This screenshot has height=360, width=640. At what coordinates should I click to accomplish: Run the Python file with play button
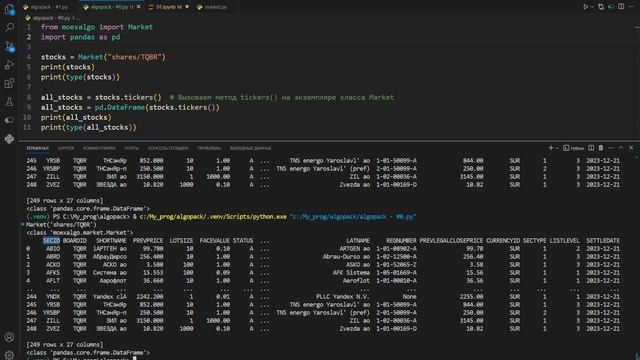(x=585, y=7)
